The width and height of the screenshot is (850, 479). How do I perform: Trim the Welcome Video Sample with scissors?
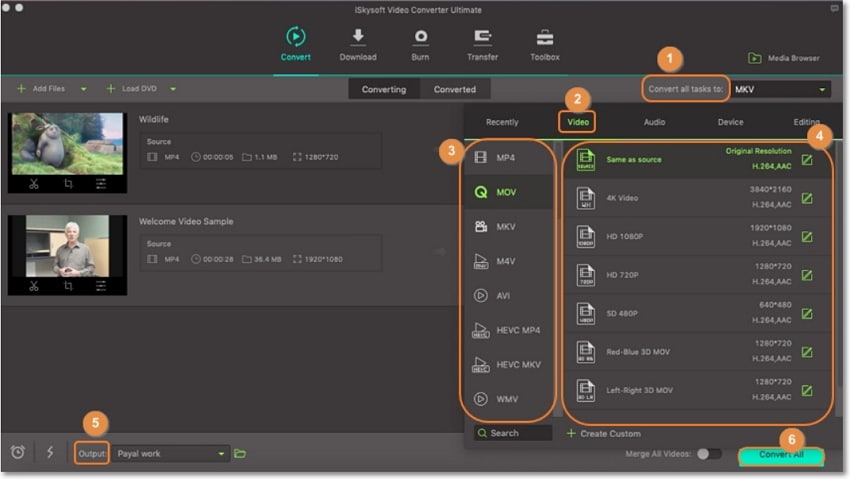pos(34,286)
